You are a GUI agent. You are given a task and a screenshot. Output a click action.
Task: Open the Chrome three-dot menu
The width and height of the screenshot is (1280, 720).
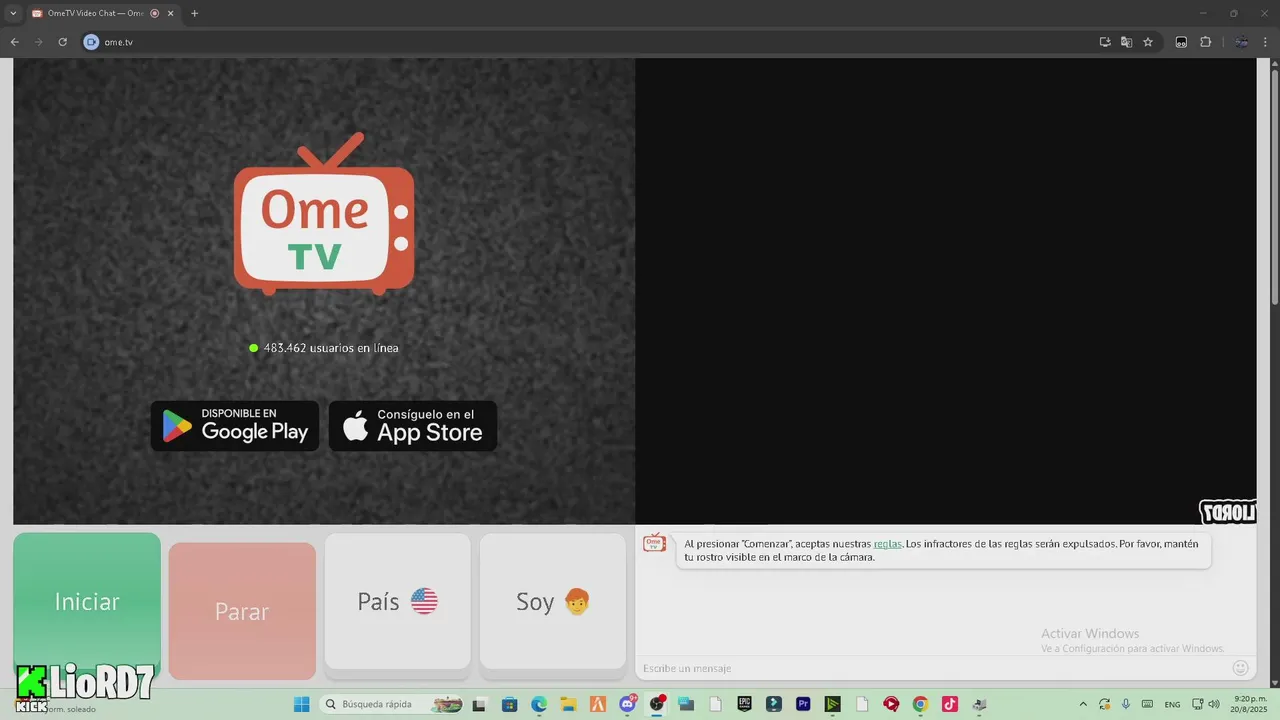click(1266, 42)
